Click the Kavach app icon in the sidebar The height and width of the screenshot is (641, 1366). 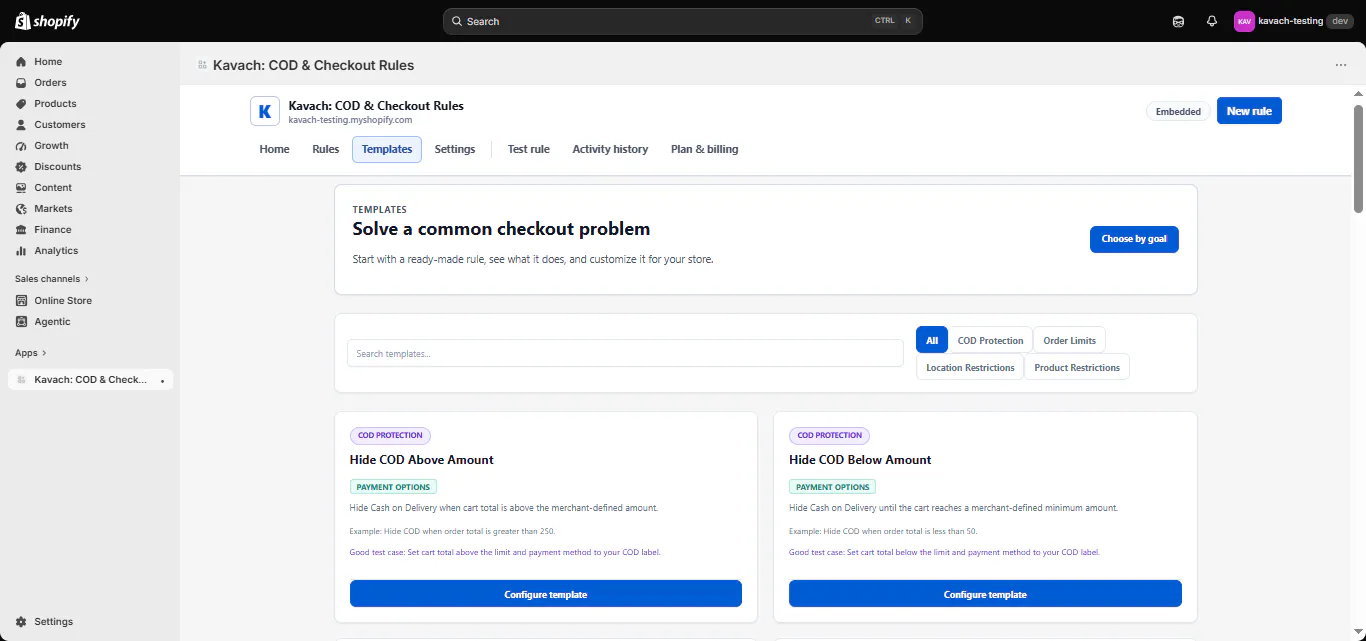(21, 380)
